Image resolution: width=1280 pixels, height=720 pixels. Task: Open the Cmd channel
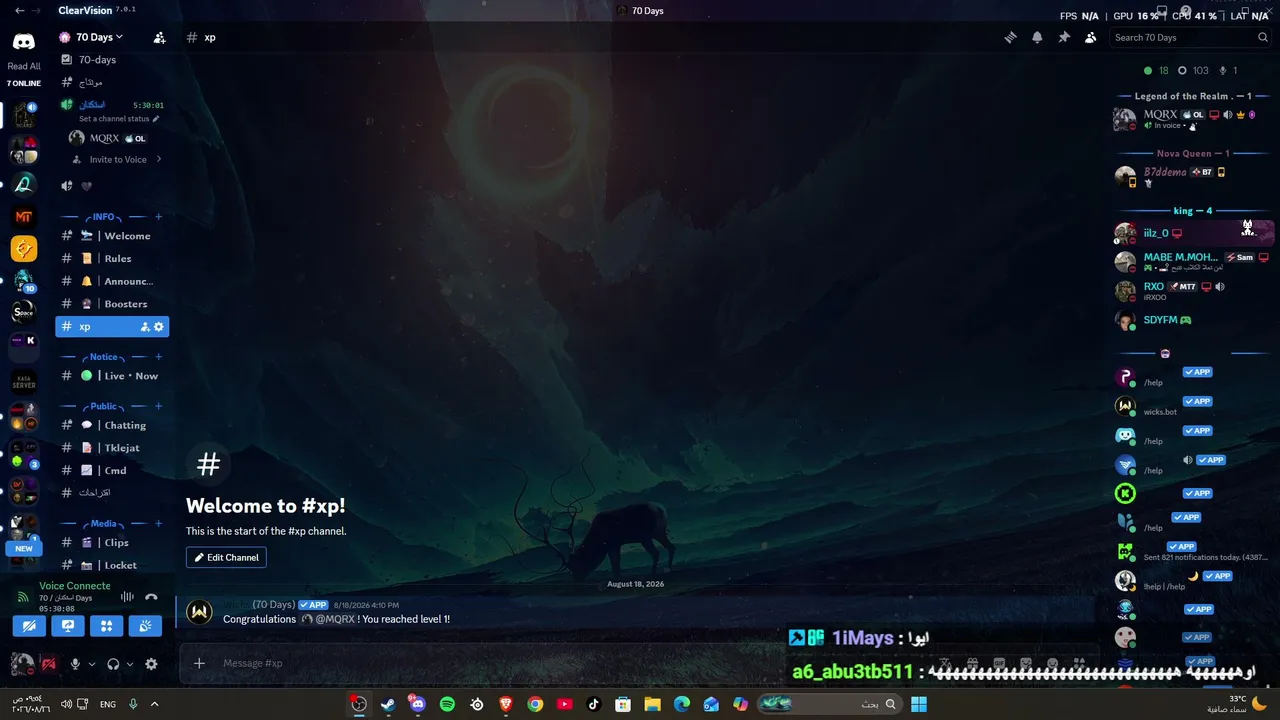112,471
